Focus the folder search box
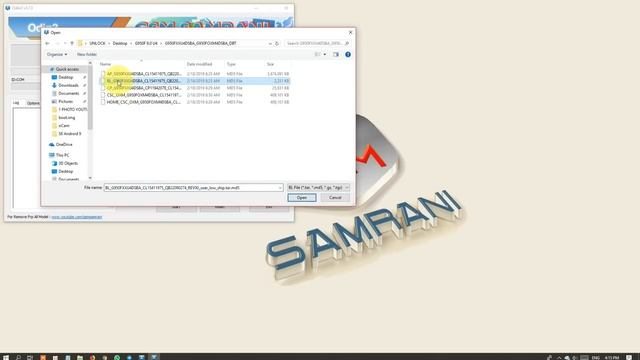This screenshot has height=360, width=640. coord(317,43)
